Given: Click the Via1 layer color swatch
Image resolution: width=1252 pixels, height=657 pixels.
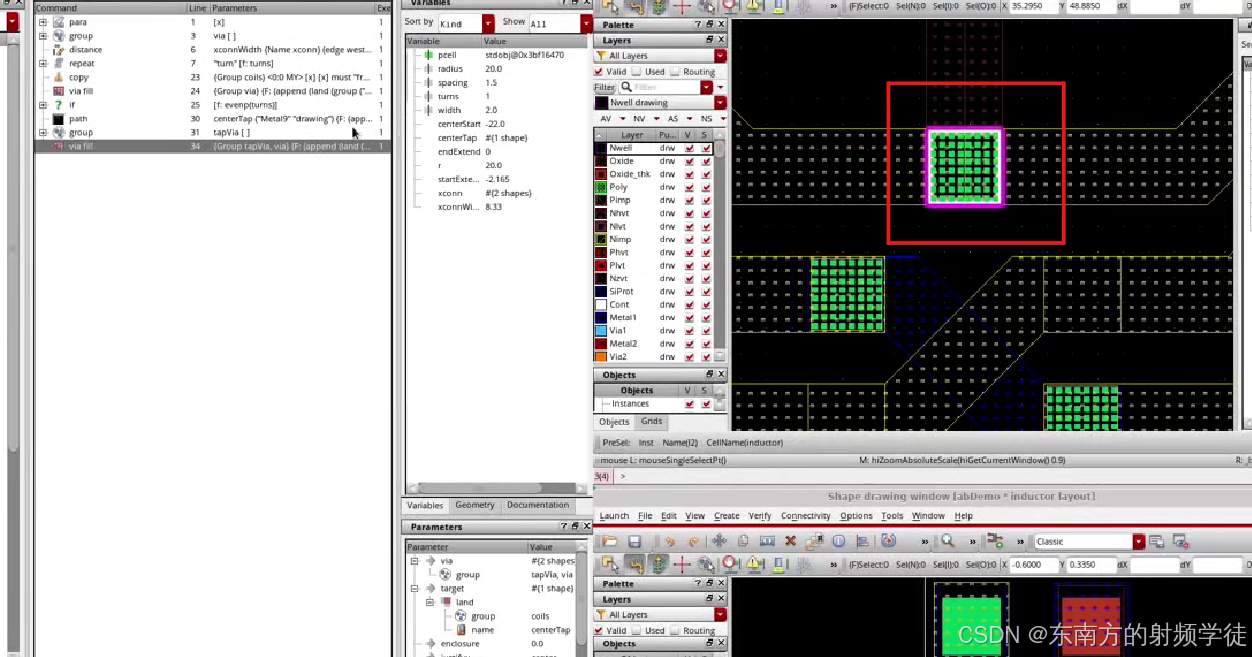Looking at the screenshot, I should click(601, 331).
